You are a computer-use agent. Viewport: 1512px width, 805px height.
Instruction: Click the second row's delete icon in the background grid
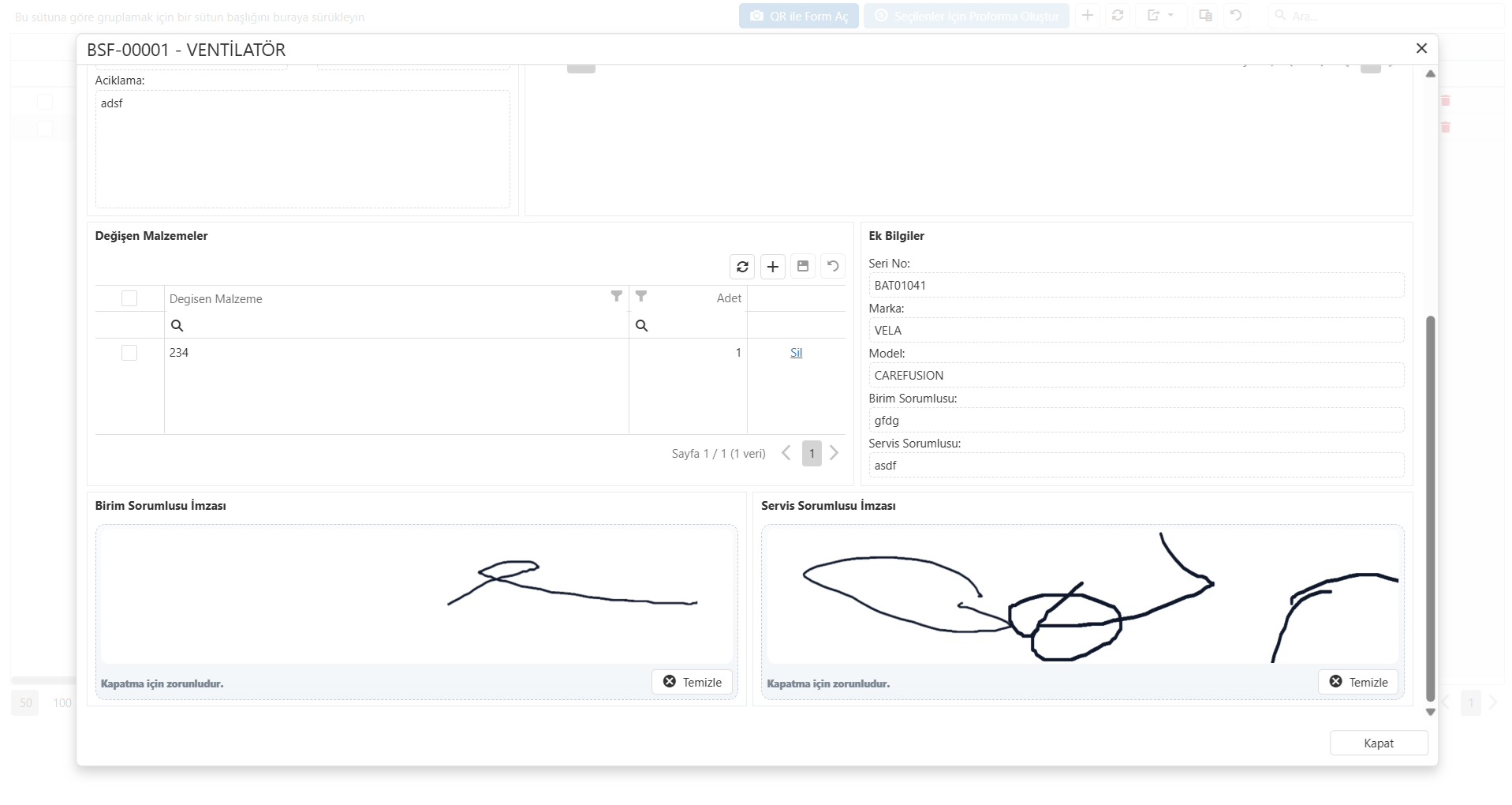tap(1446, 127)
